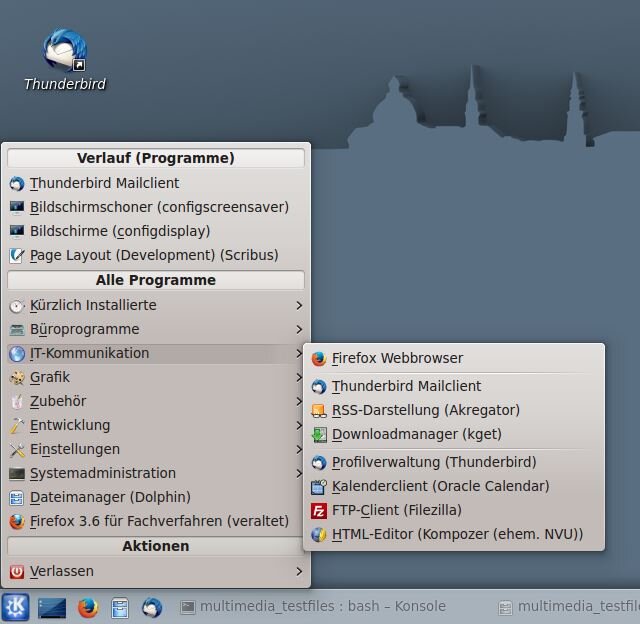Launch Dateimanager (Dolphin)
The height and width of the screenshot is (624, 640).
click(156, 497)
